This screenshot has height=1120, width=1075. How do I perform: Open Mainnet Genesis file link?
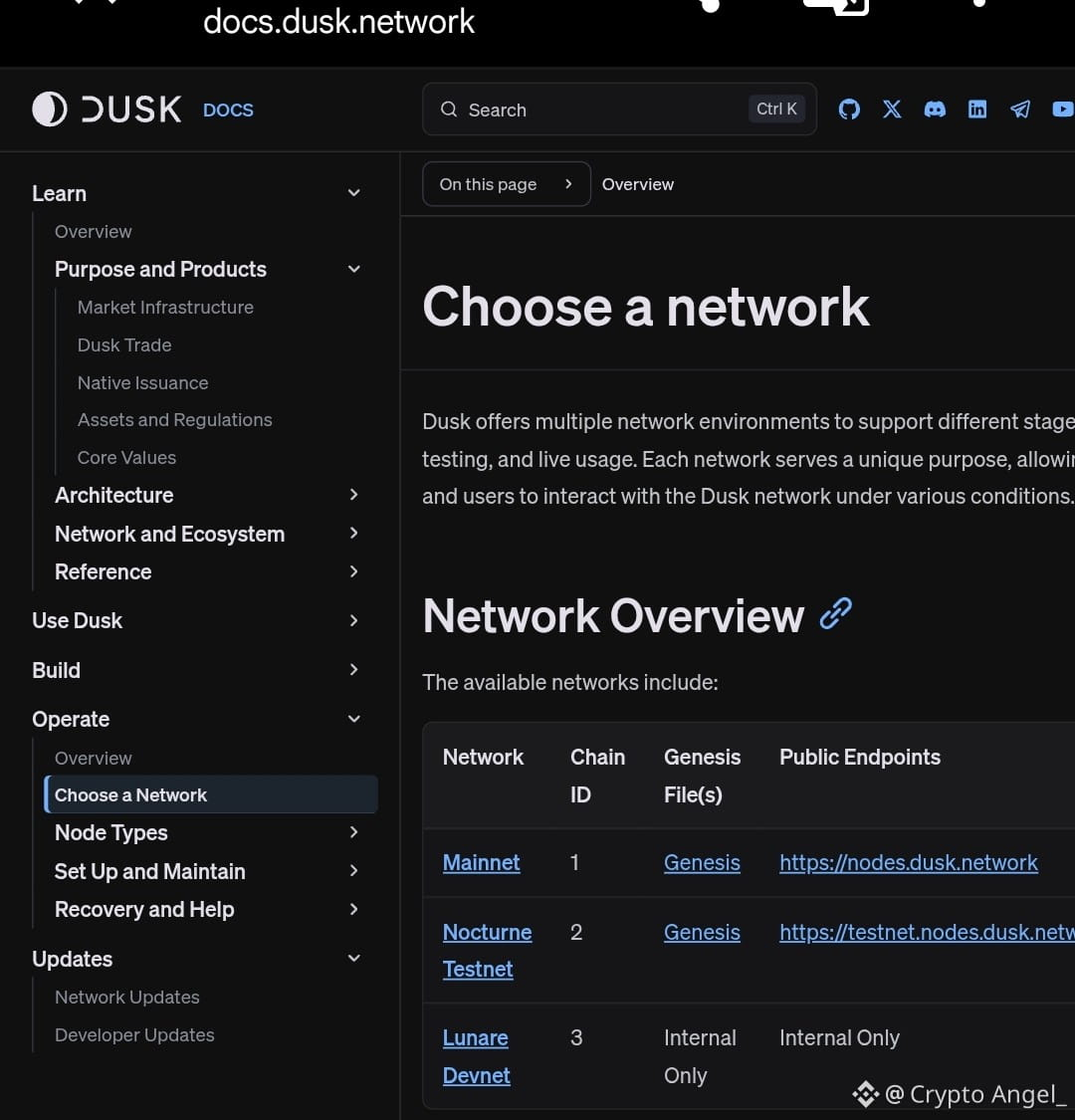click(x=702, y=863)
